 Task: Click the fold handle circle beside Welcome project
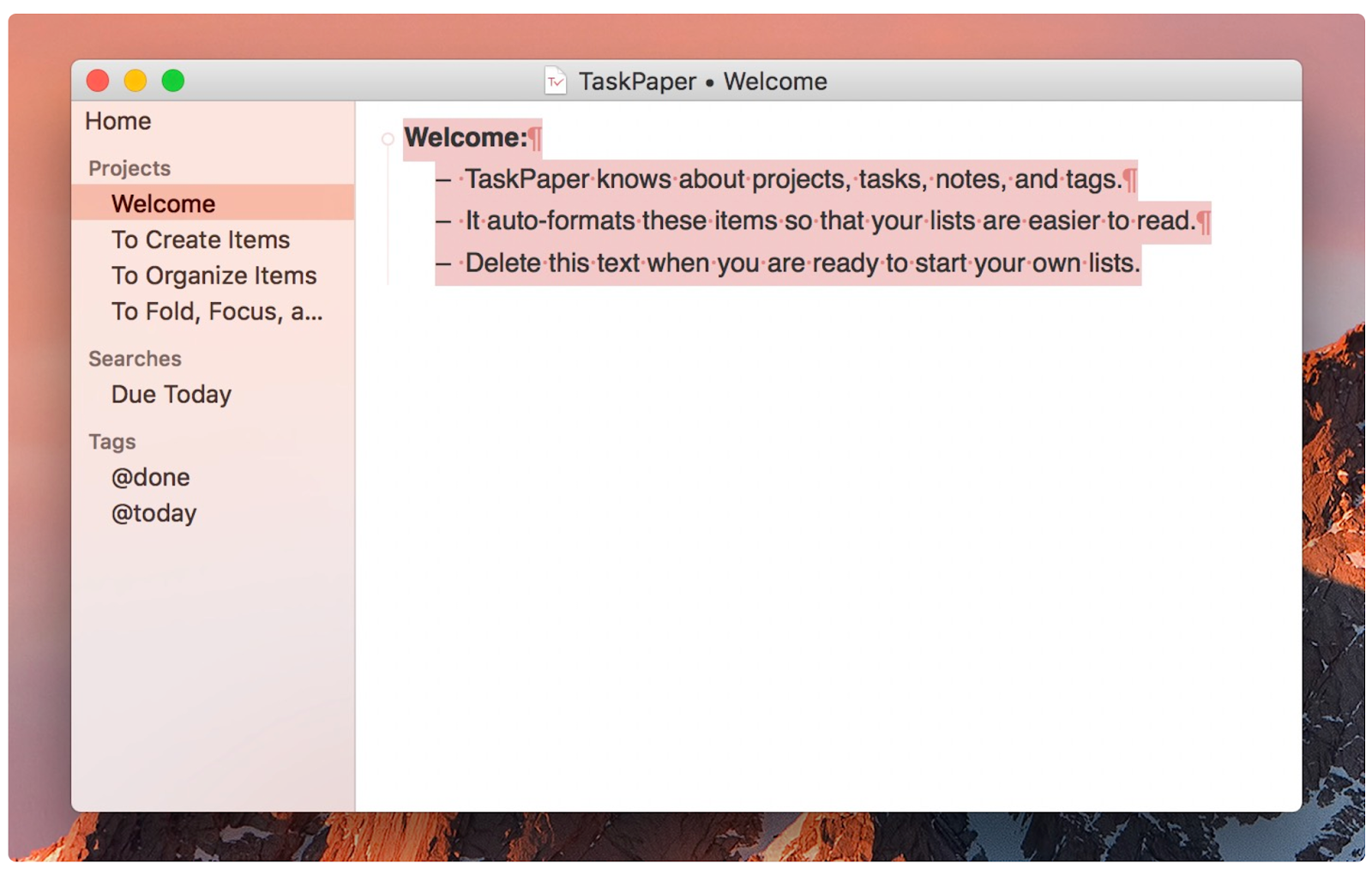tap(388, 138)
